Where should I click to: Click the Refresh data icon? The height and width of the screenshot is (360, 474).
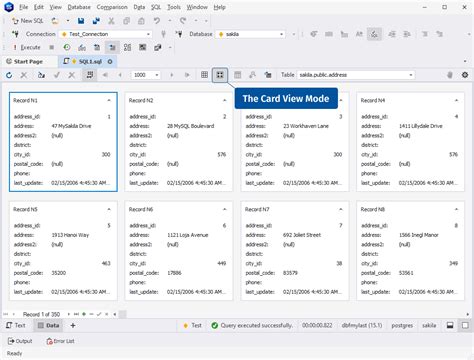coord(9,75)
